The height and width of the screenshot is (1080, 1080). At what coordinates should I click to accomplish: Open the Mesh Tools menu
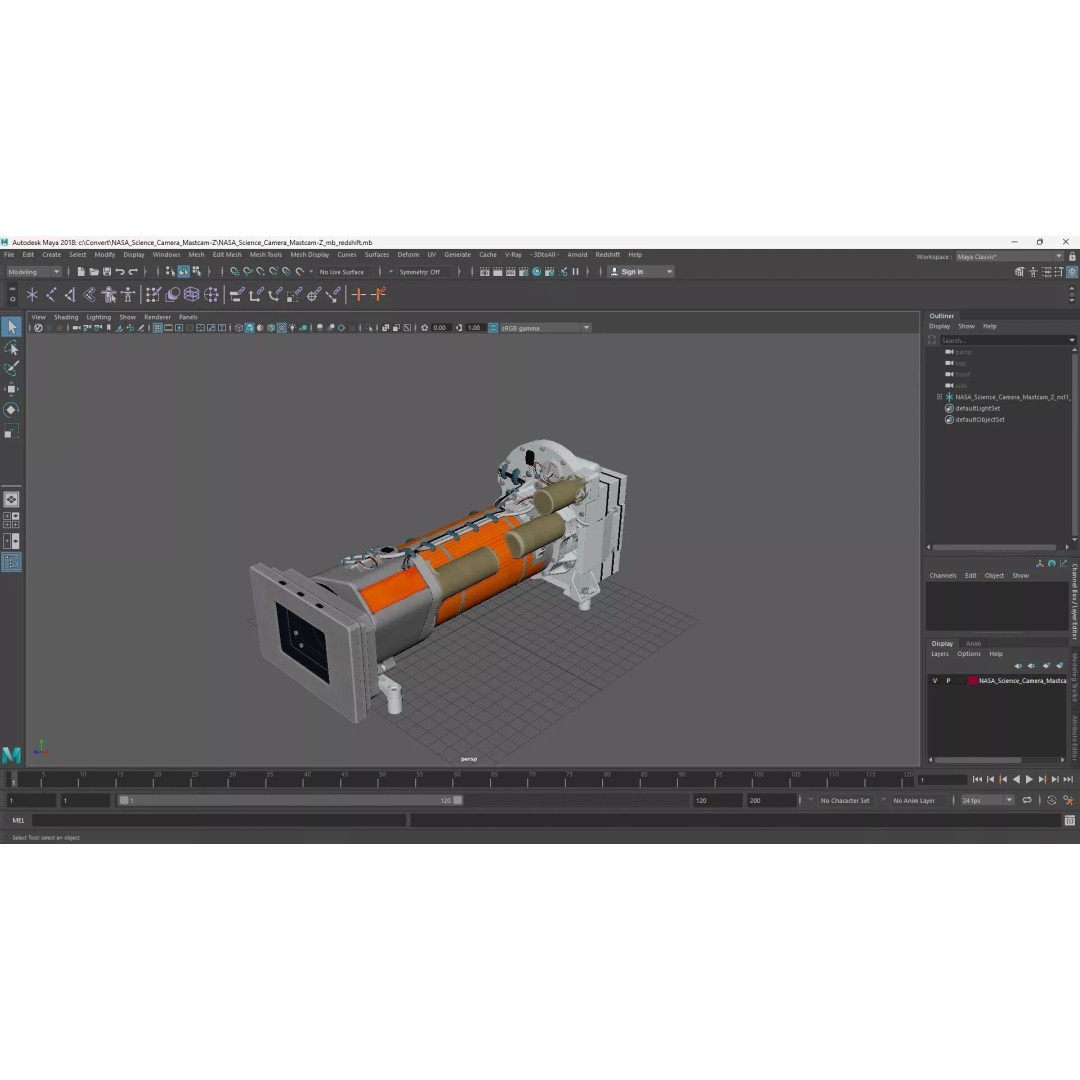coord(266,254)
